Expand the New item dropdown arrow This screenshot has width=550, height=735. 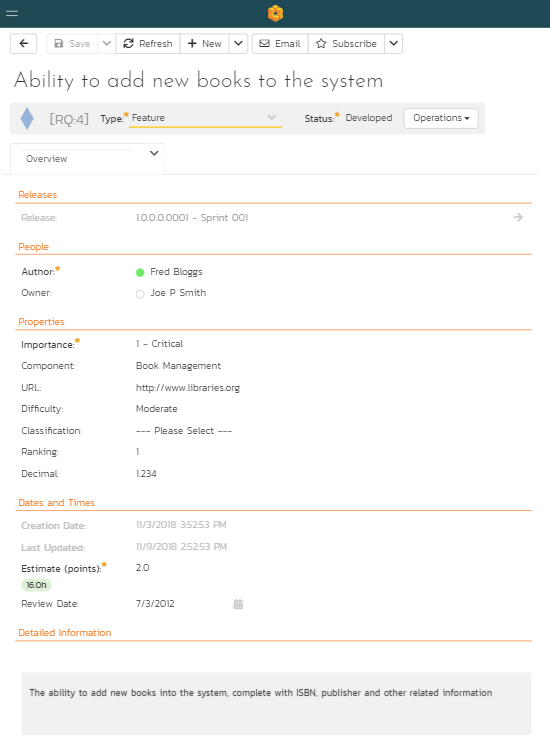click(238, 44)
